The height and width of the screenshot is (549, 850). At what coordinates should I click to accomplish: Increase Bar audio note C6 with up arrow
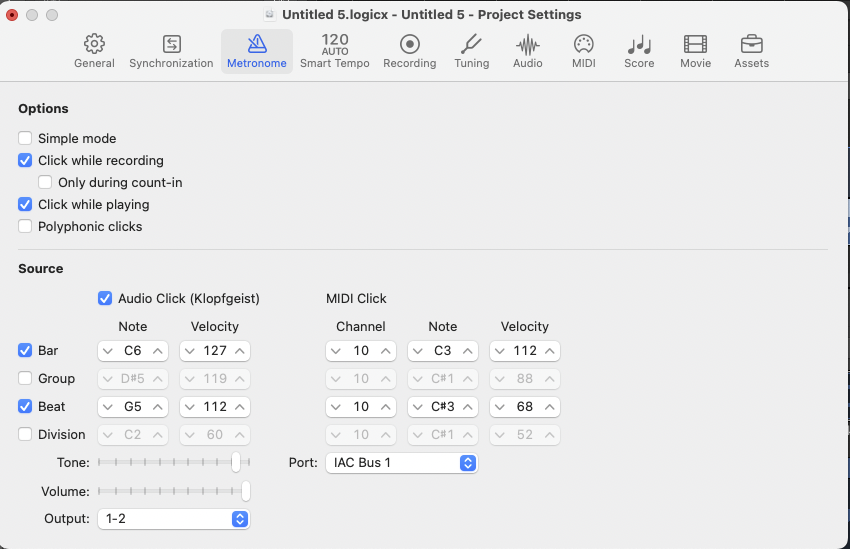point(158,351)
